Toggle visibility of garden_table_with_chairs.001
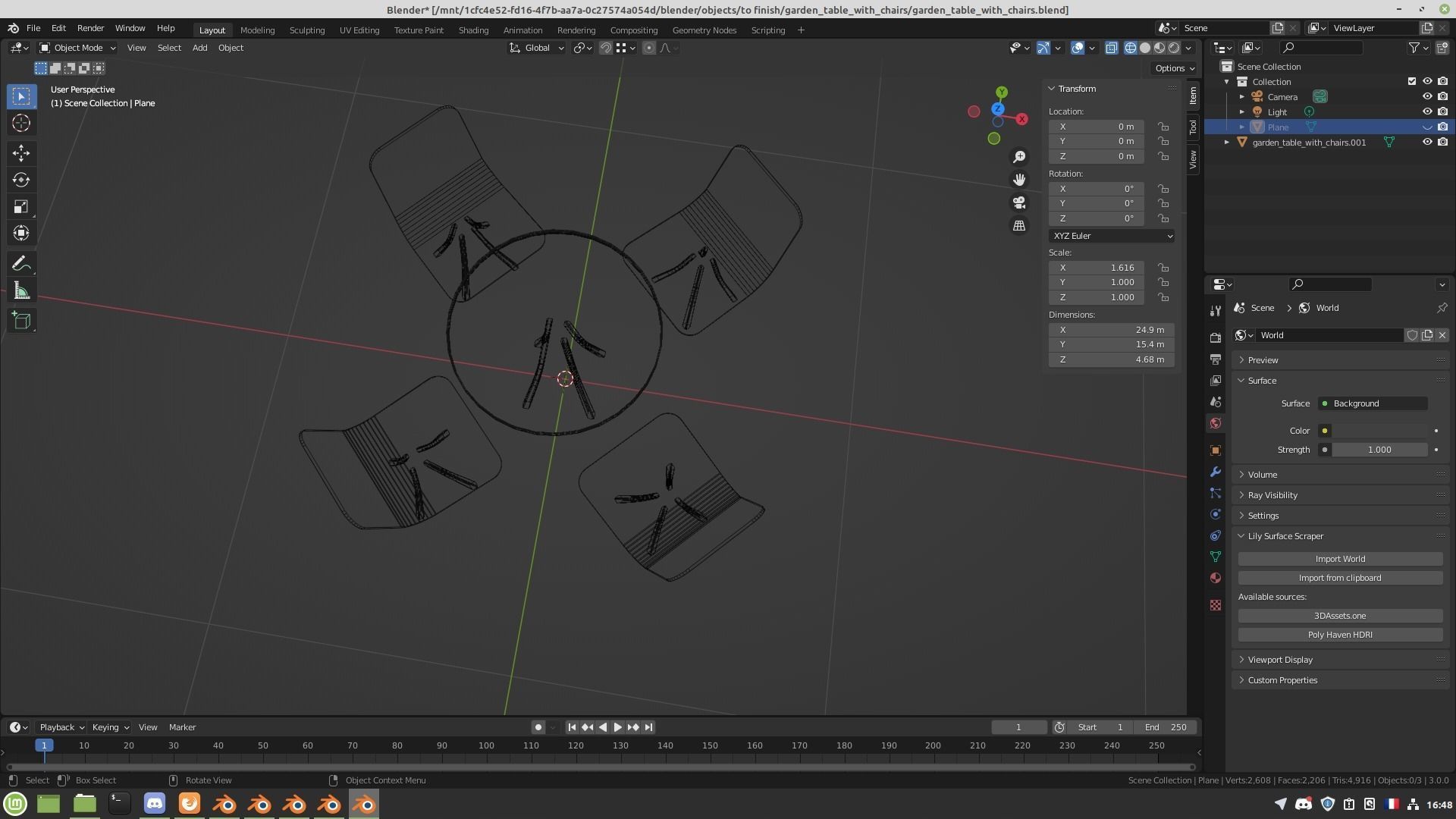This screenshot has width=1456, height=819. click(1426, 143)
